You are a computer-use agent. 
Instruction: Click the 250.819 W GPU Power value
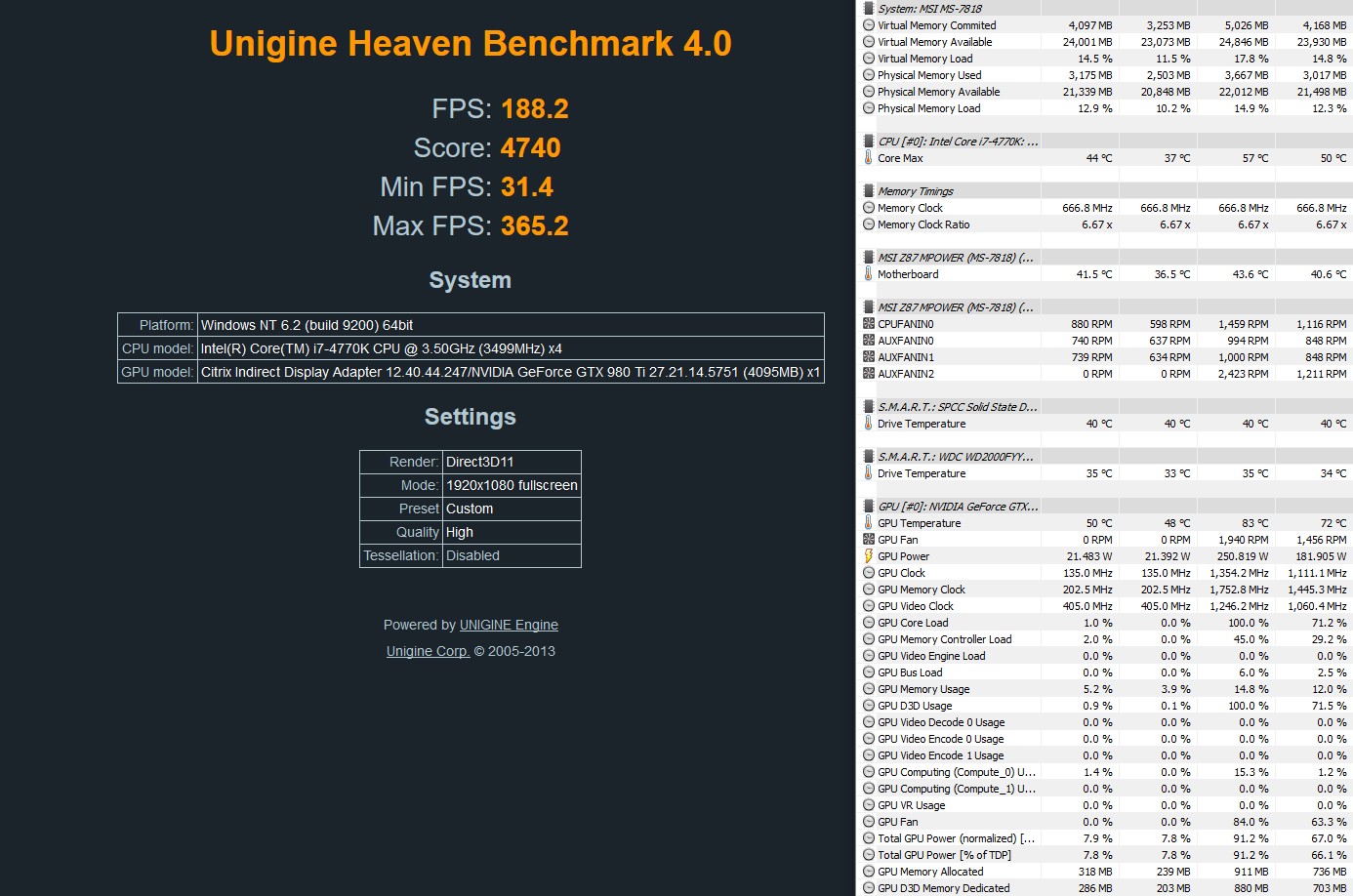[1243, 556]
